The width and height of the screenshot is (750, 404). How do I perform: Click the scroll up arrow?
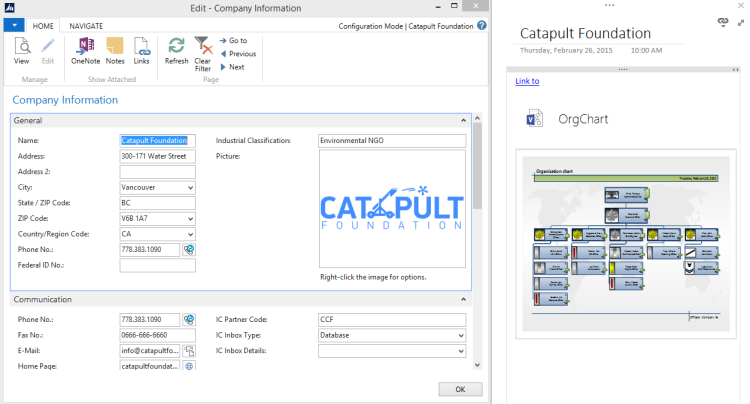point(477,118)
